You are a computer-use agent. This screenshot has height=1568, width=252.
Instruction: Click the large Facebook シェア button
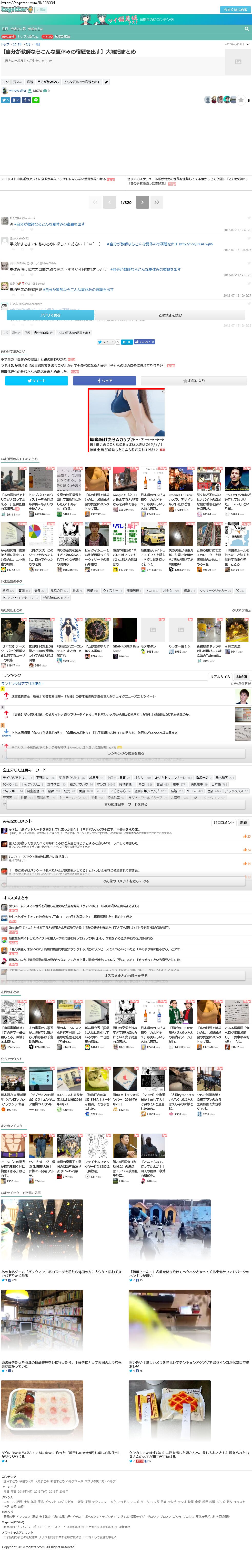tap(105, 380)
